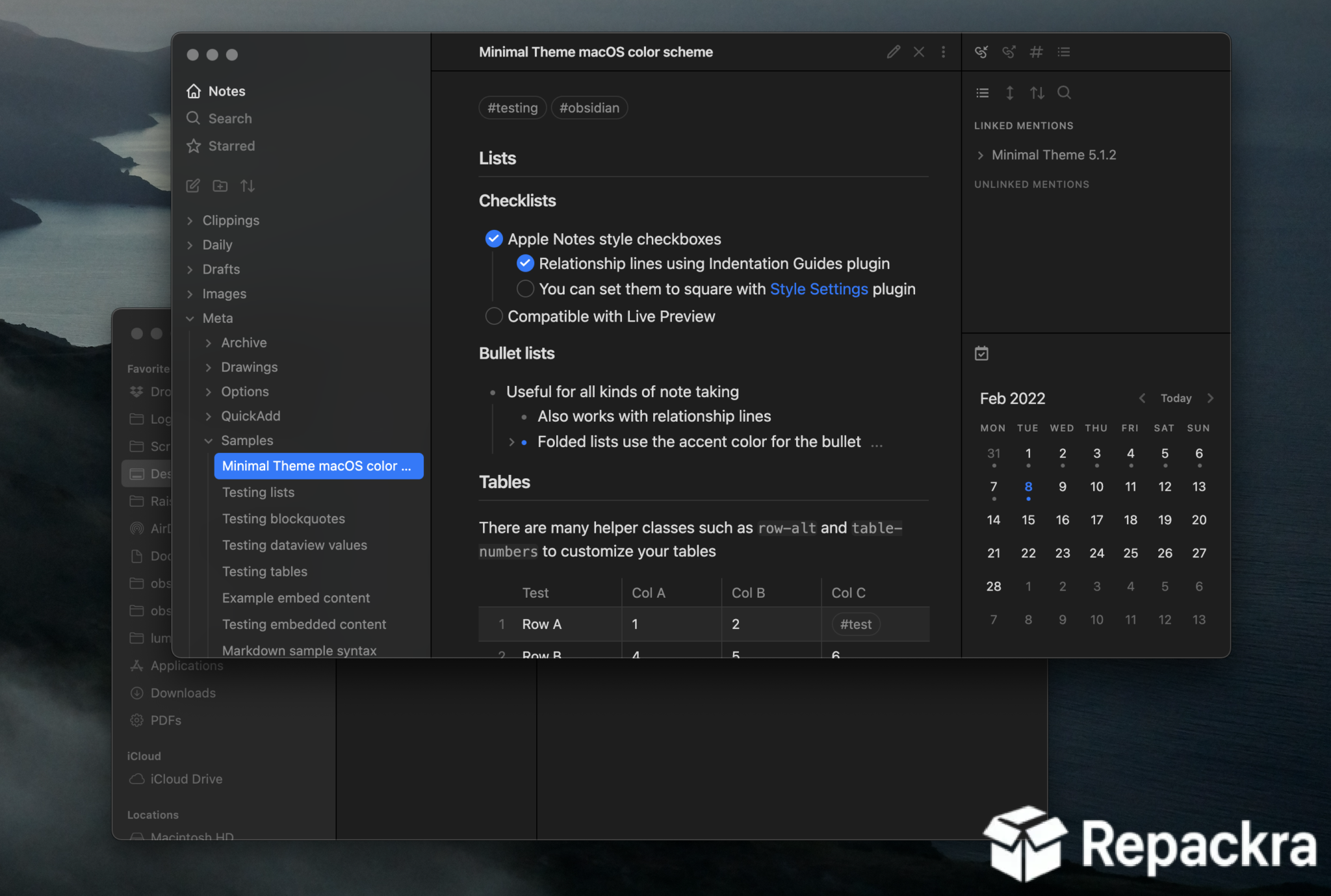Create a new folder icon
This screenshot has width=1331, height=896.
pos(220,186)
